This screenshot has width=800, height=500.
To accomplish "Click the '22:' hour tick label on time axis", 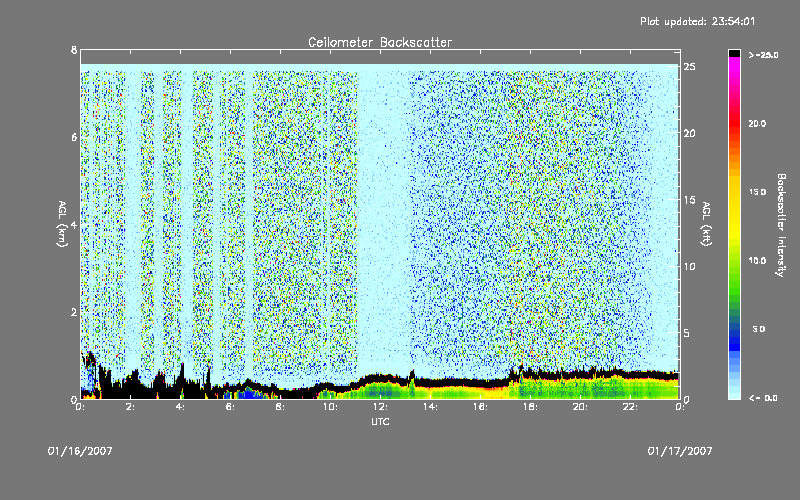I will coord(631,407).
